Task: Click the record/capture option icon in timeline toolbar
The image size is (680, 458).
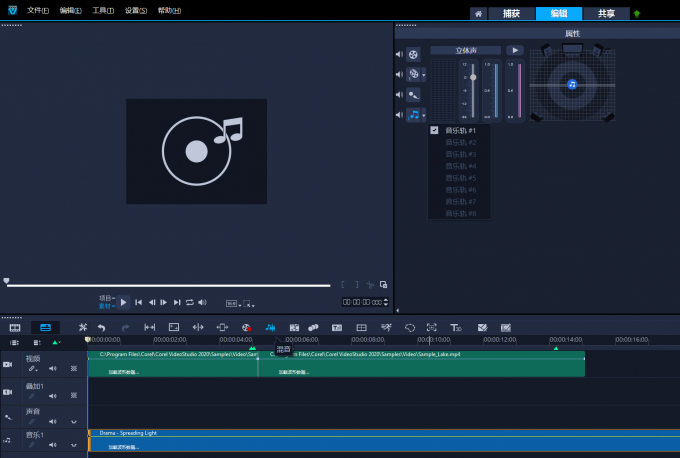Action: pos(246,327)
